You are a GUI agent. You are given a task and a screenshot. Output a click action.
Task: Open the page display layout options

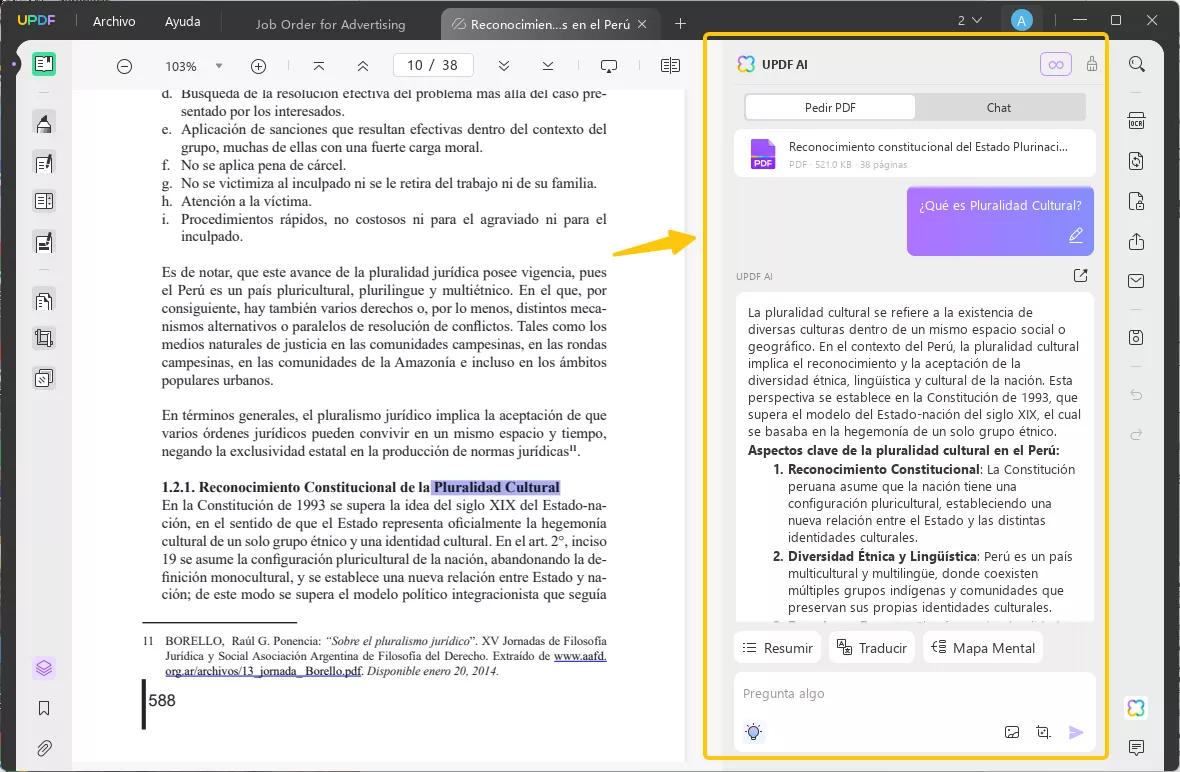coord(670,66)
